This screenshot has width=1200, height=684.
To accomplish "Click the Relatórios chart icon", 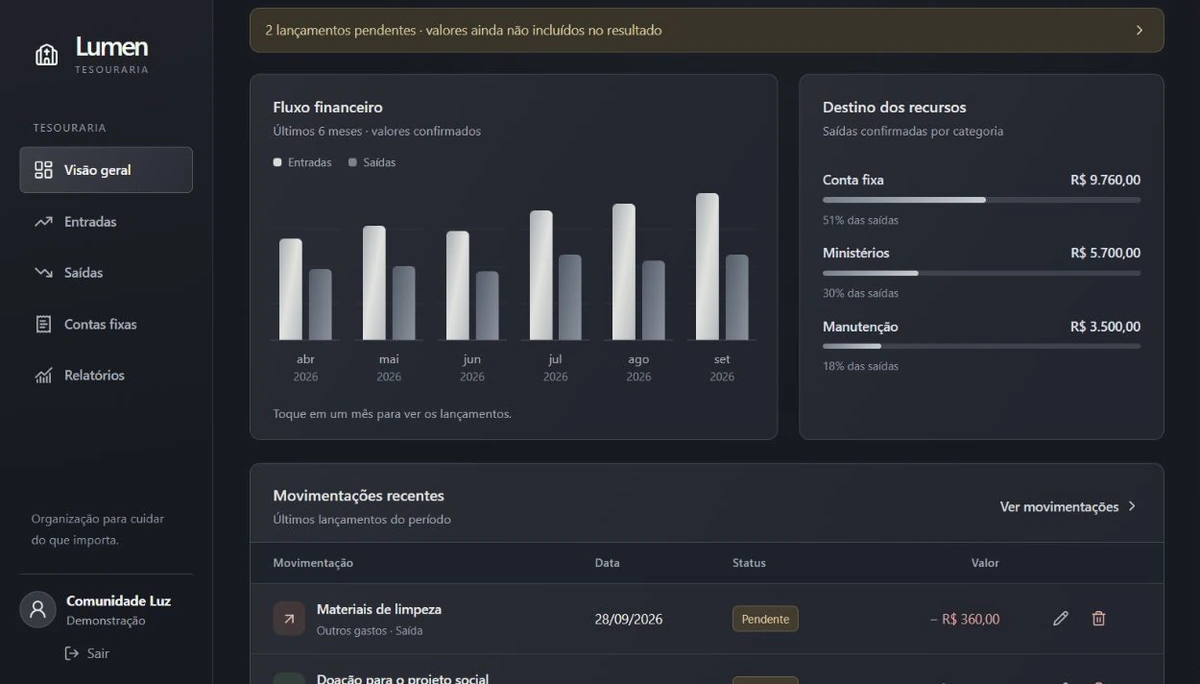I will (43, 376).
